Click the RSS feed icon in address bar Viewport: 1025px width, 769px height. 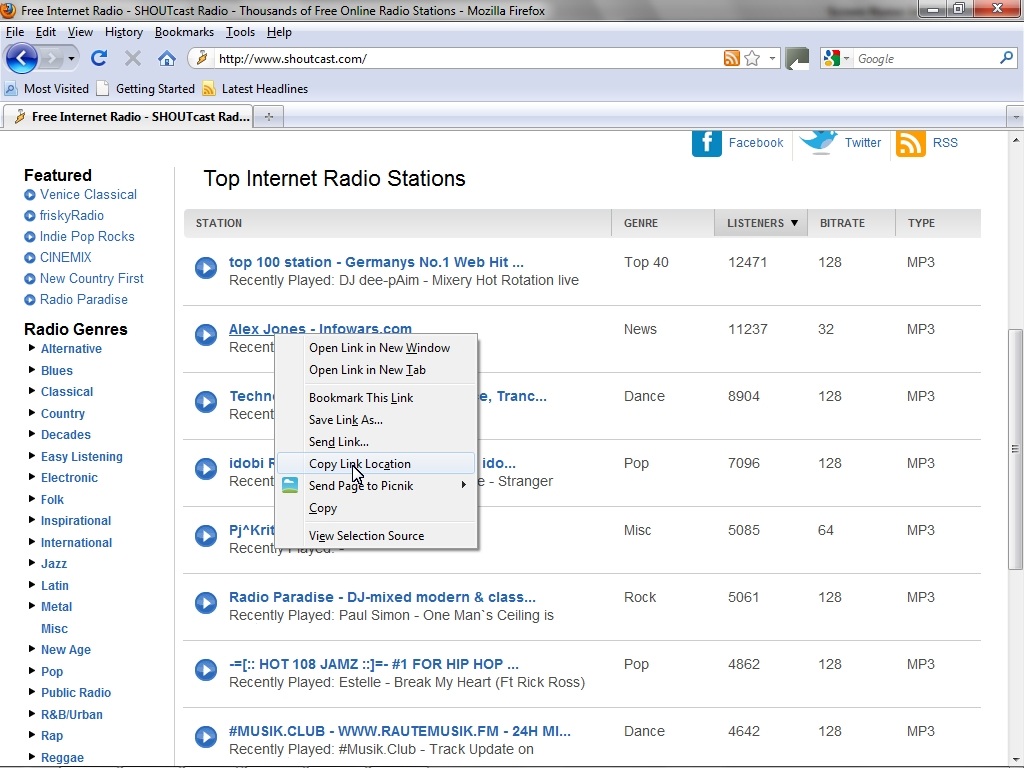pos(732,58)
